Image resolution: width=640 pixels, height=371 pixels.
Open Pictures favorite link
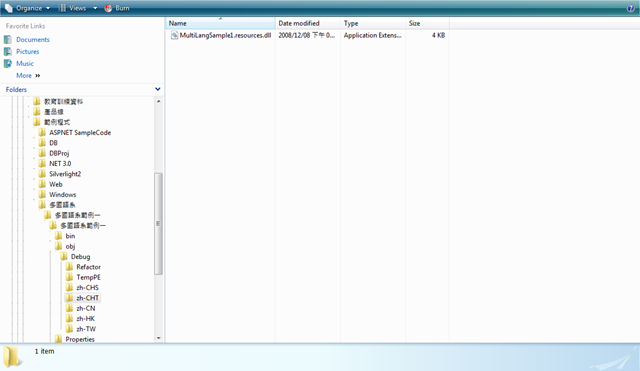pyautogui.click(x=28, y=51)
